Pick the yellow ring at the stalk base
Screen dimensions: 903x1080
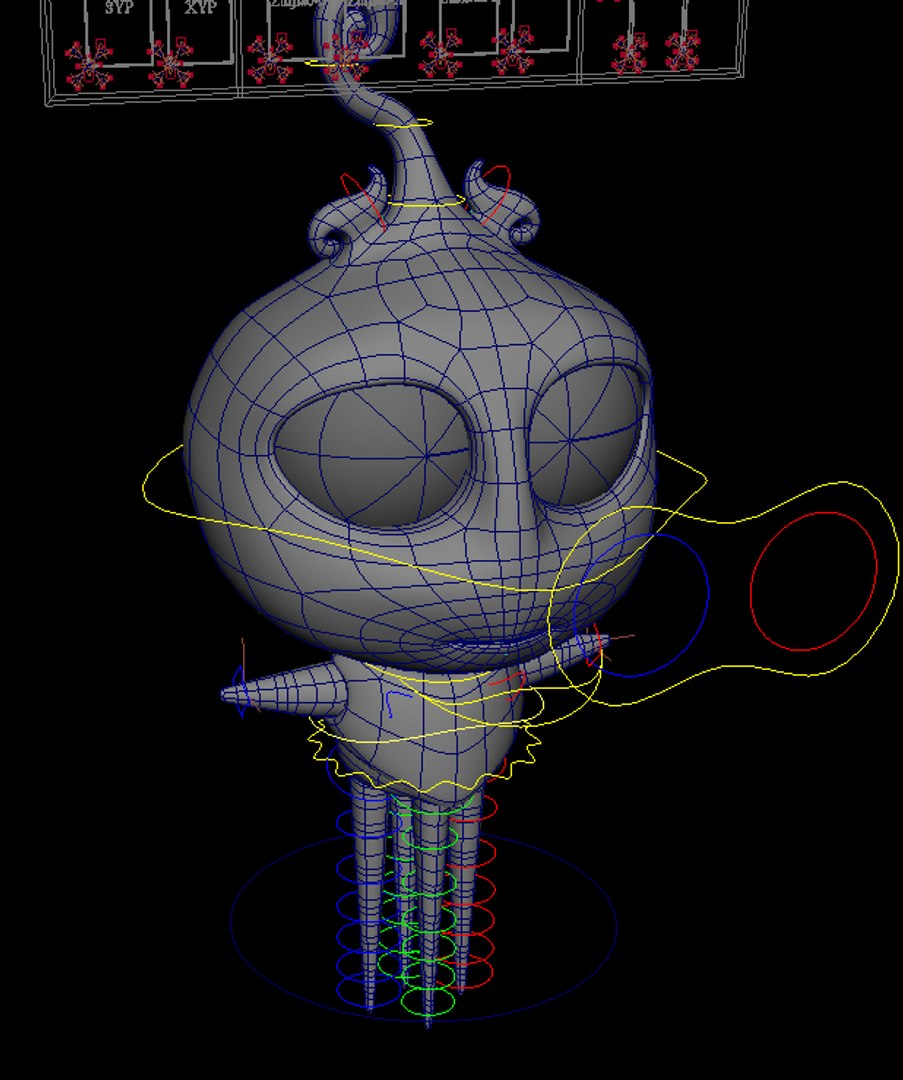coord(425,202)
